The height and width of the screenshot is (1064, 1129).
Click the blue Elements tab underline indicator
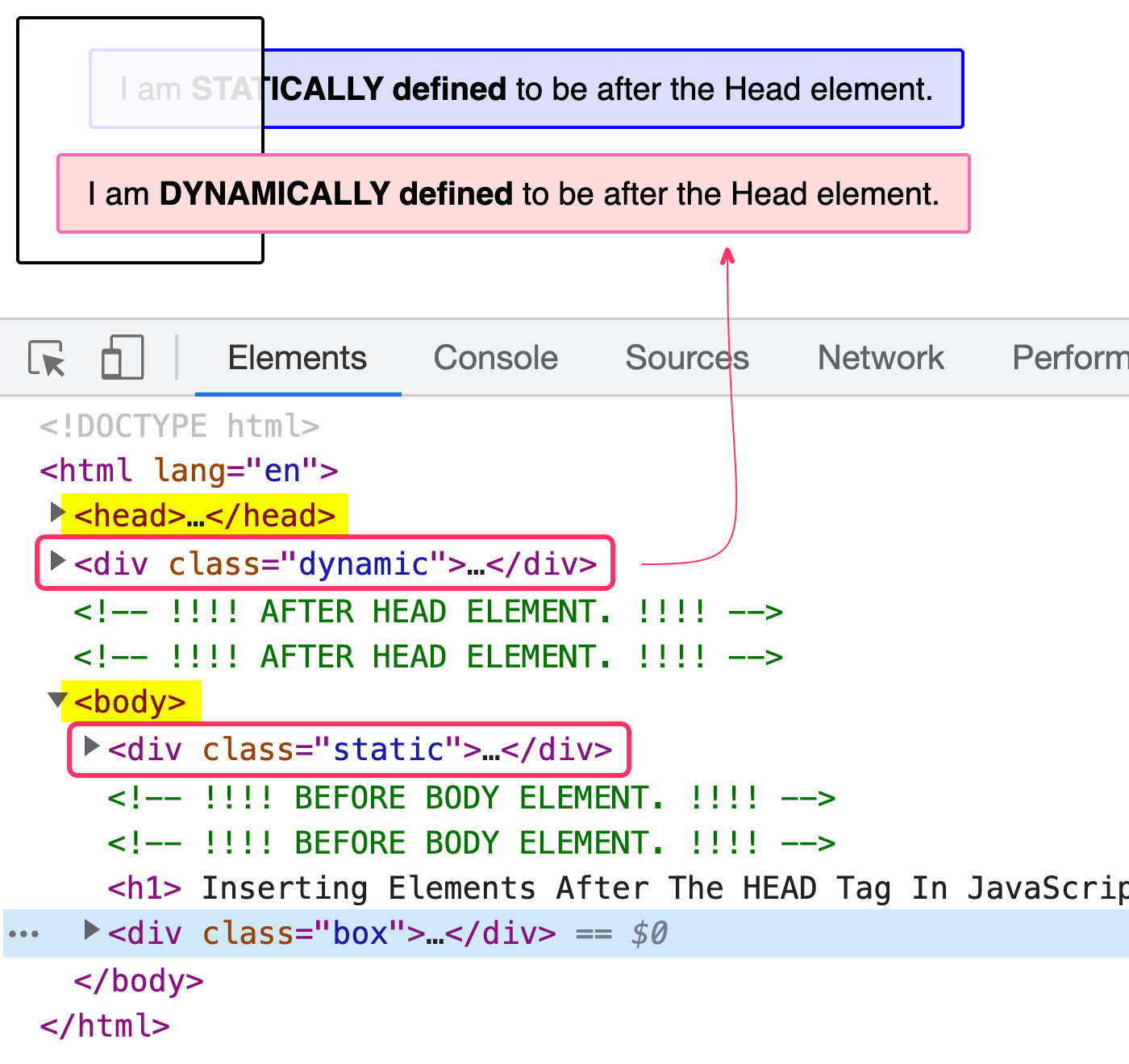[298, 394]
